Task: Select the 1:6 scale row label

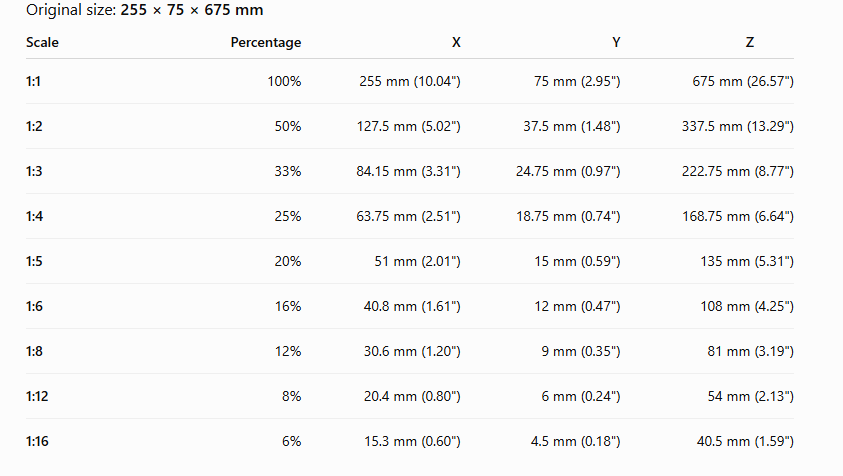Action: (34, 307)
